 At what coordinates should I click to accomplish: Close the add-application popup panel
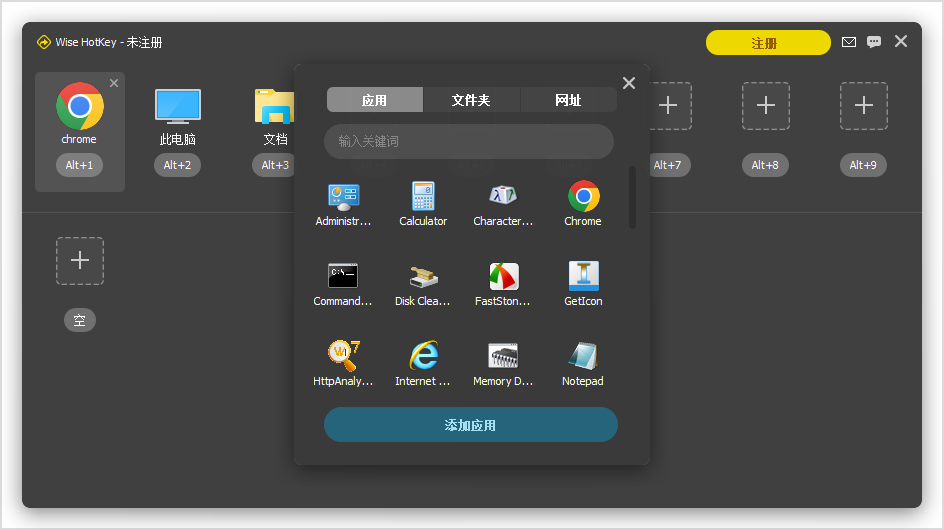click(629, 83)
